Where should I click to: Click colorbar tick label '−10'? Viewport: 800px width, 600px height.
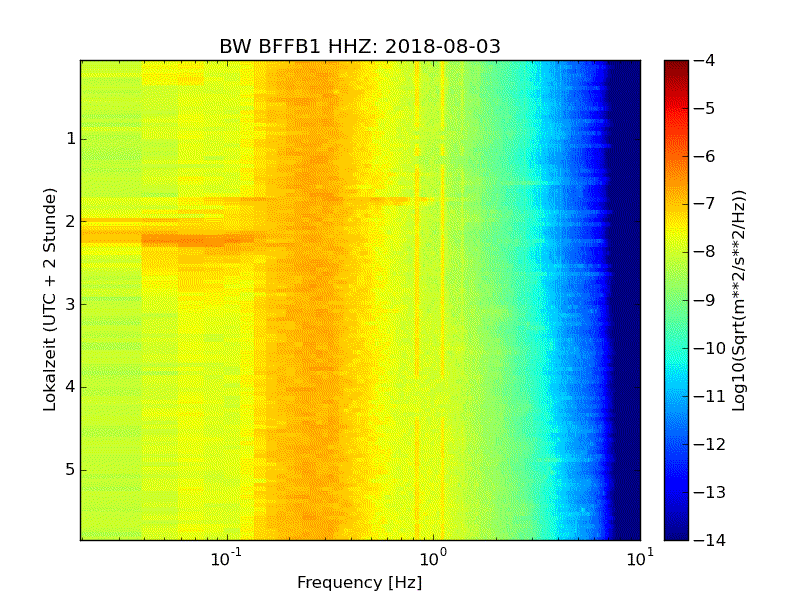tap(710, 348)
